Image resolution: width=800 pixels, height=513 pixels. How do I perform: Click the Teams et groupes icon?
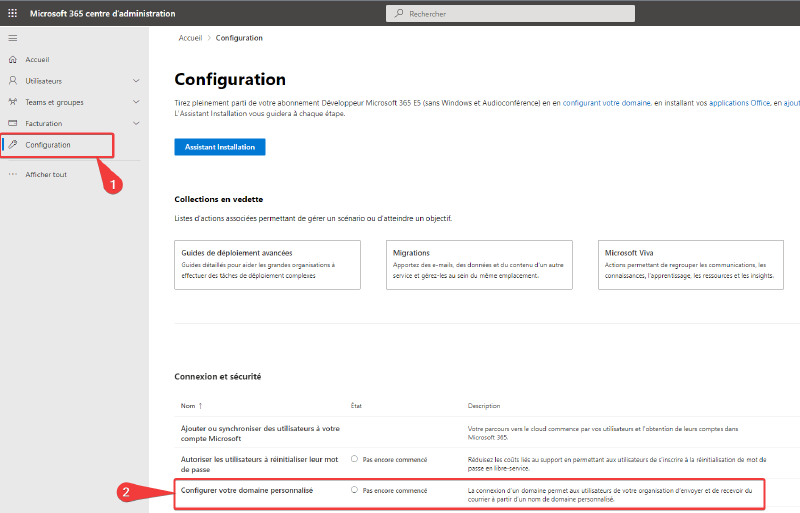(13, 102)
